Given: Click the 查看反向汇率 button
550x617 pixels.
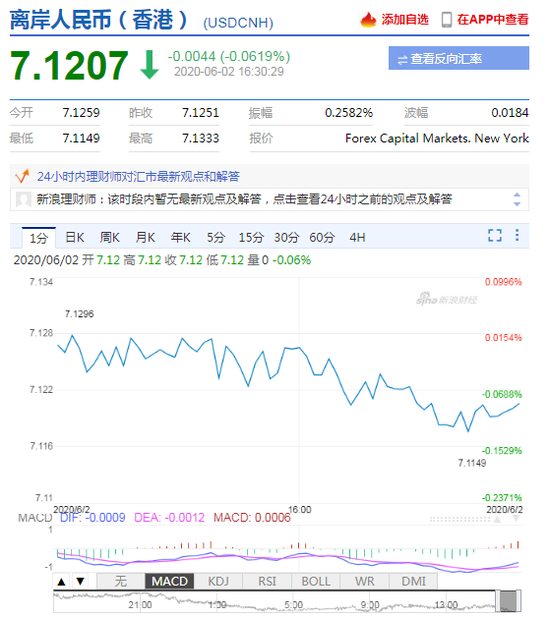Looking at the screenshot, I should (459, 58).
